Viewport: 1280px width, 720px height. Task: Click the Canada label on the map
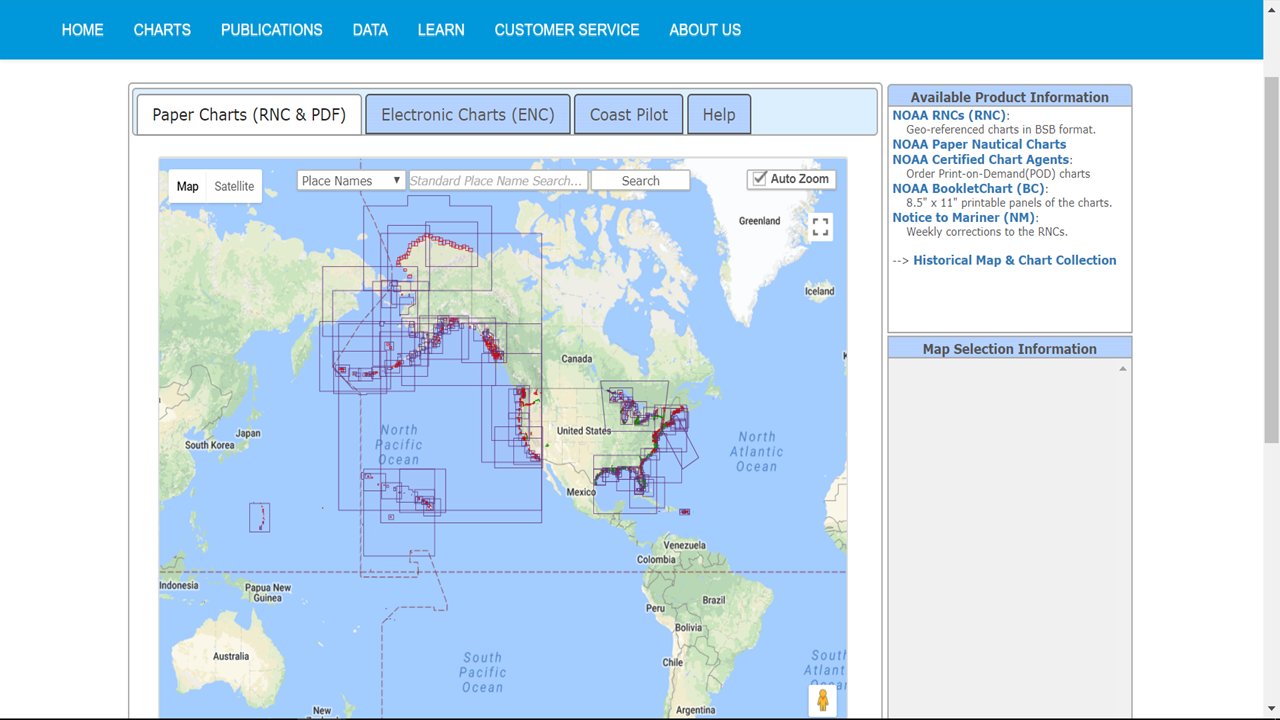click(x=577, y=359)
